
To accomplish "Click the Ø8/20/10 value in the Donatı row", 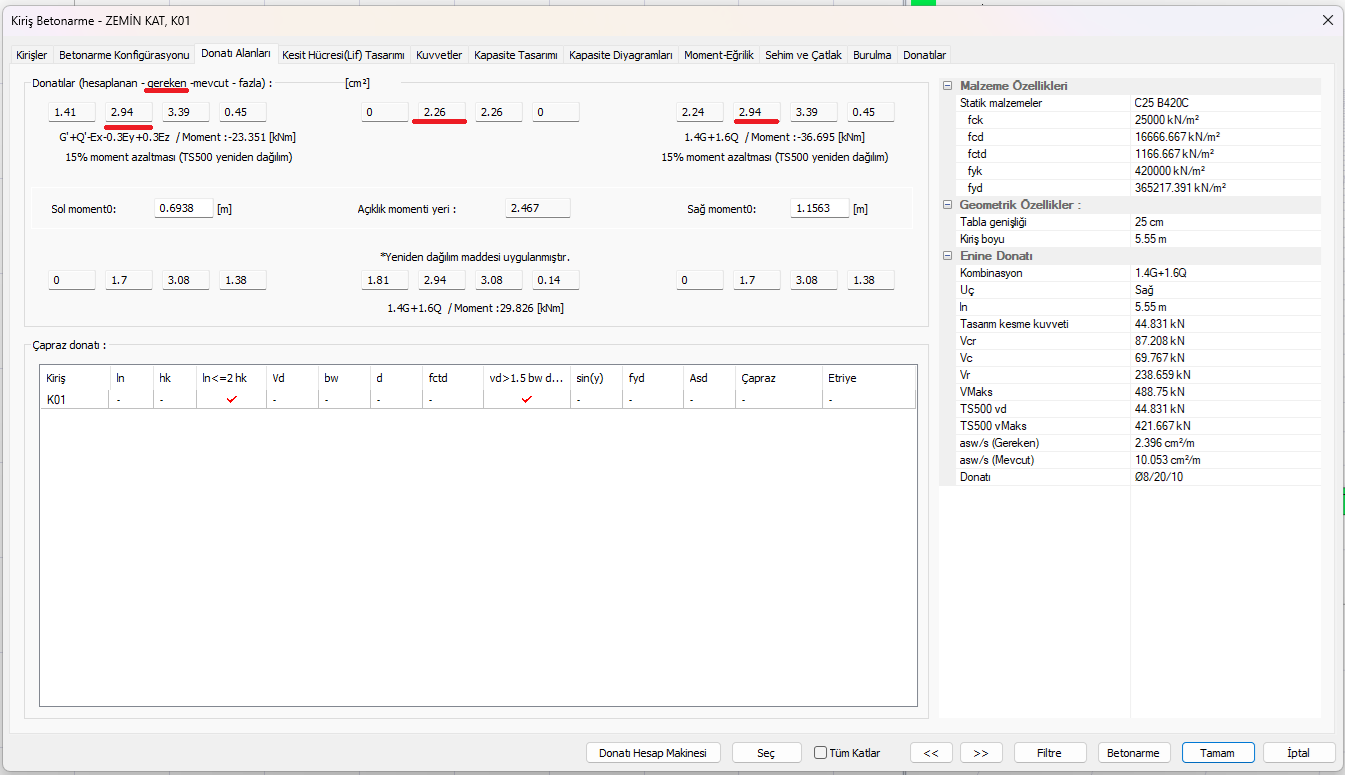I will [x=1160, y=477].
